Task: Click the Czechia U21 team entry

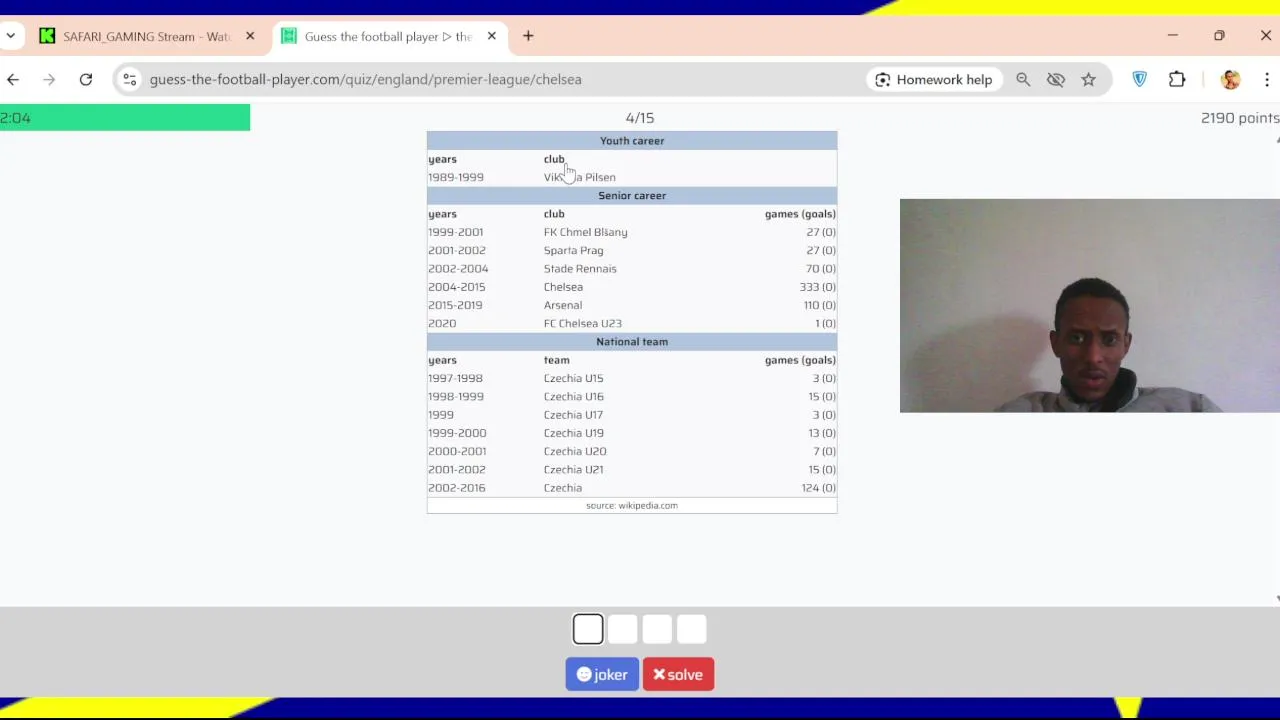Action: [x=573, y=470]
